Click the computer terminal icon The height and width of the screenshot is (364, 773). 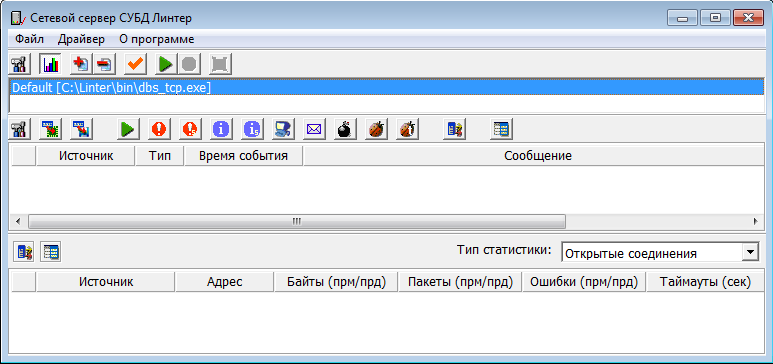(282, 129)
